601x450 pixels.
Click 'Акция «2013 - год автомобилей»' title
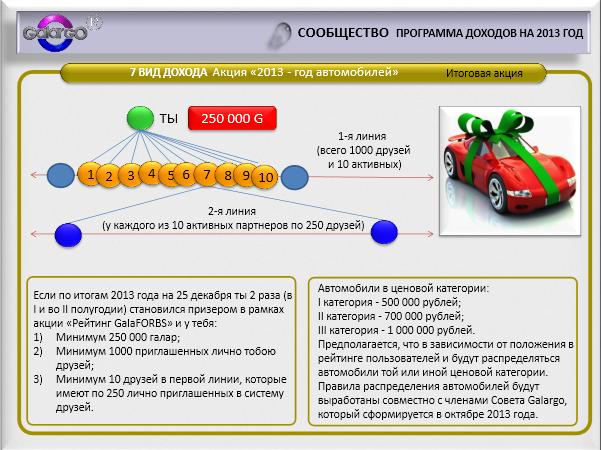(x=305, y=72)
